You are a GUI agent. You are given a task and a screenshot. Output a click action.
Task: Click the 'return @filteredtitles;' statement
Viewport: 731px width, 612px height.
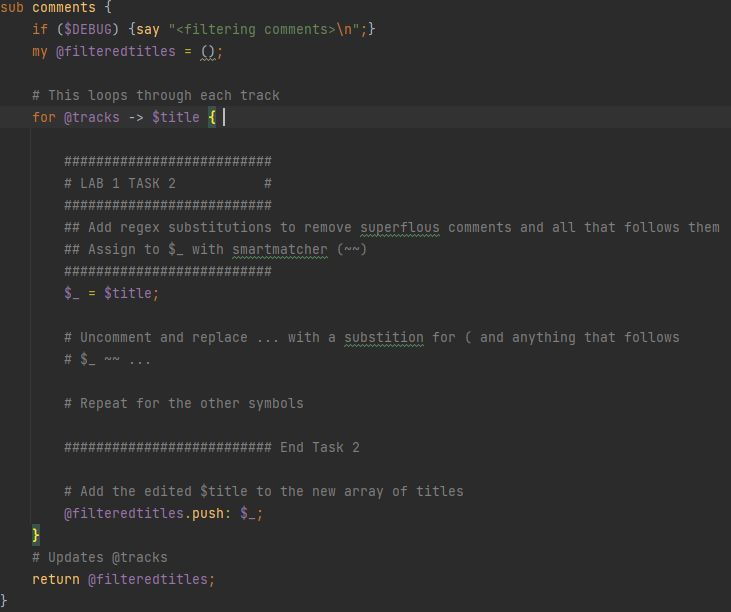(124, 579)
